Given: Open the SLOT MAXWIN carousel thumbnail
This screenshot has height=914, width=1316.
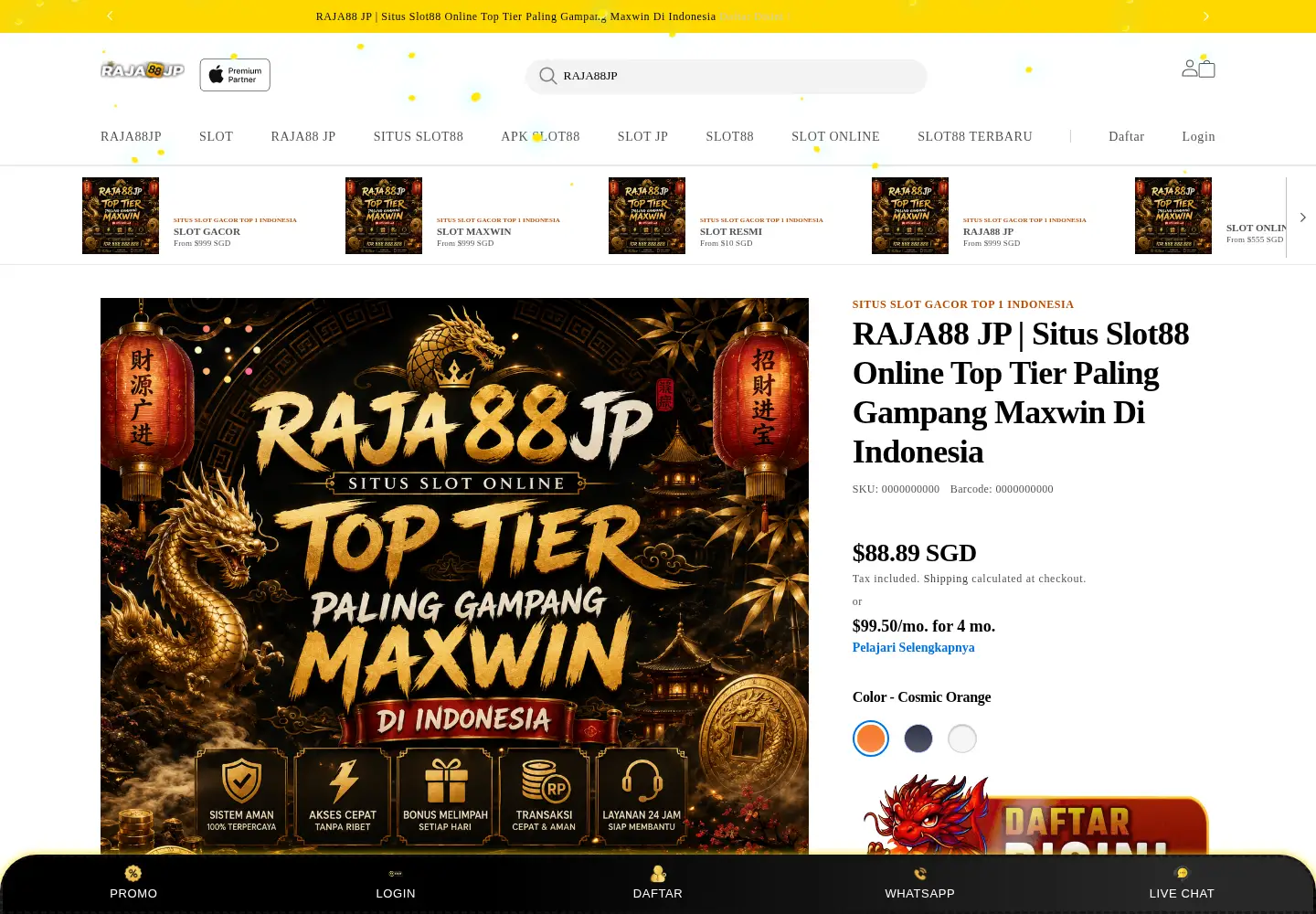Looking at the screenshot, I should pyautogui.click(x=384, y=216).
